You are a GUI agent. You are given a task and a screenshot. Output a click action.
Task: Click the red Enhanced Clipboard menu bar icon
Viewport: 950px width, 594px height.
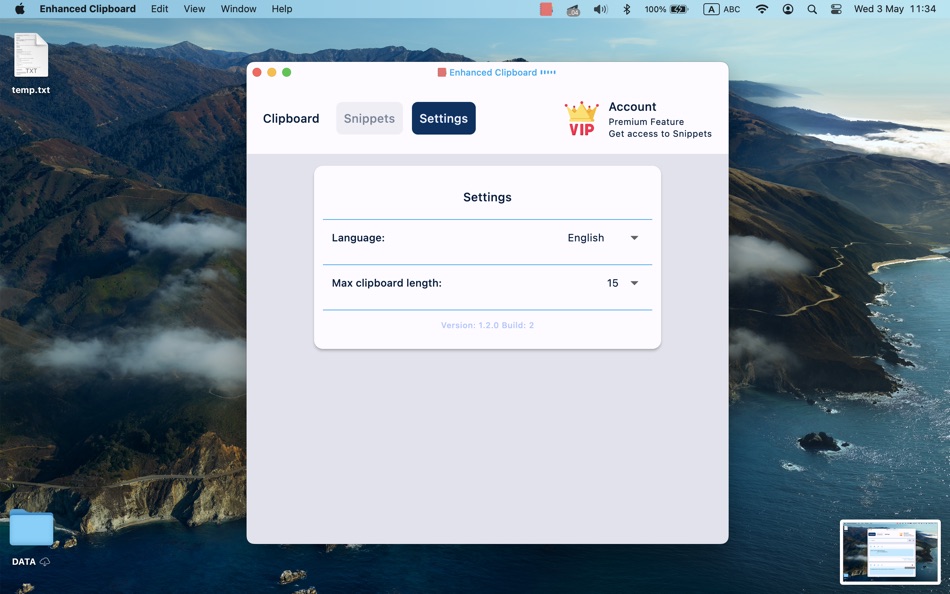point(546,9)
